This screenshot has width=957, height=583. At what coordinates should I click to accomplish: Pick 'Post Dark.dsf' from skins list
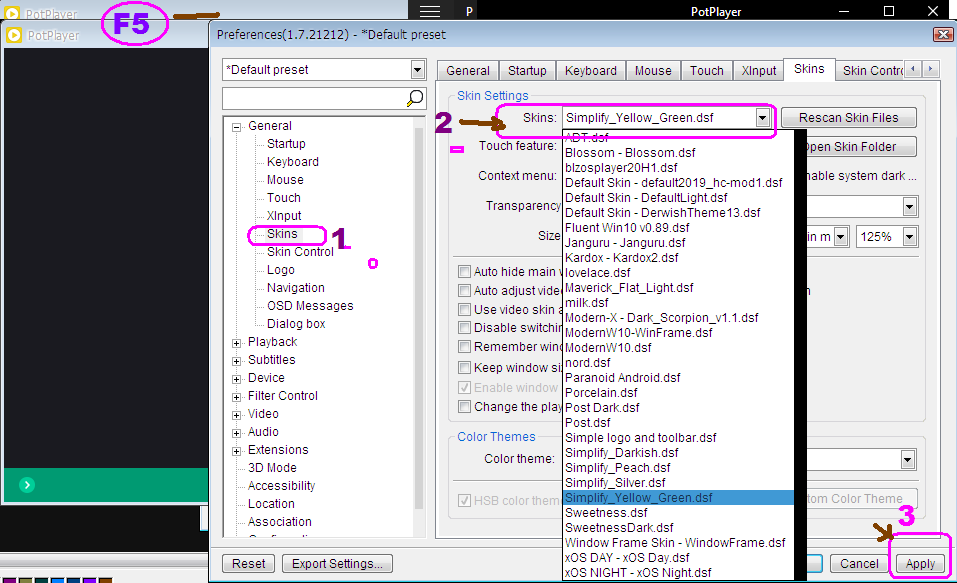point(678,407)
